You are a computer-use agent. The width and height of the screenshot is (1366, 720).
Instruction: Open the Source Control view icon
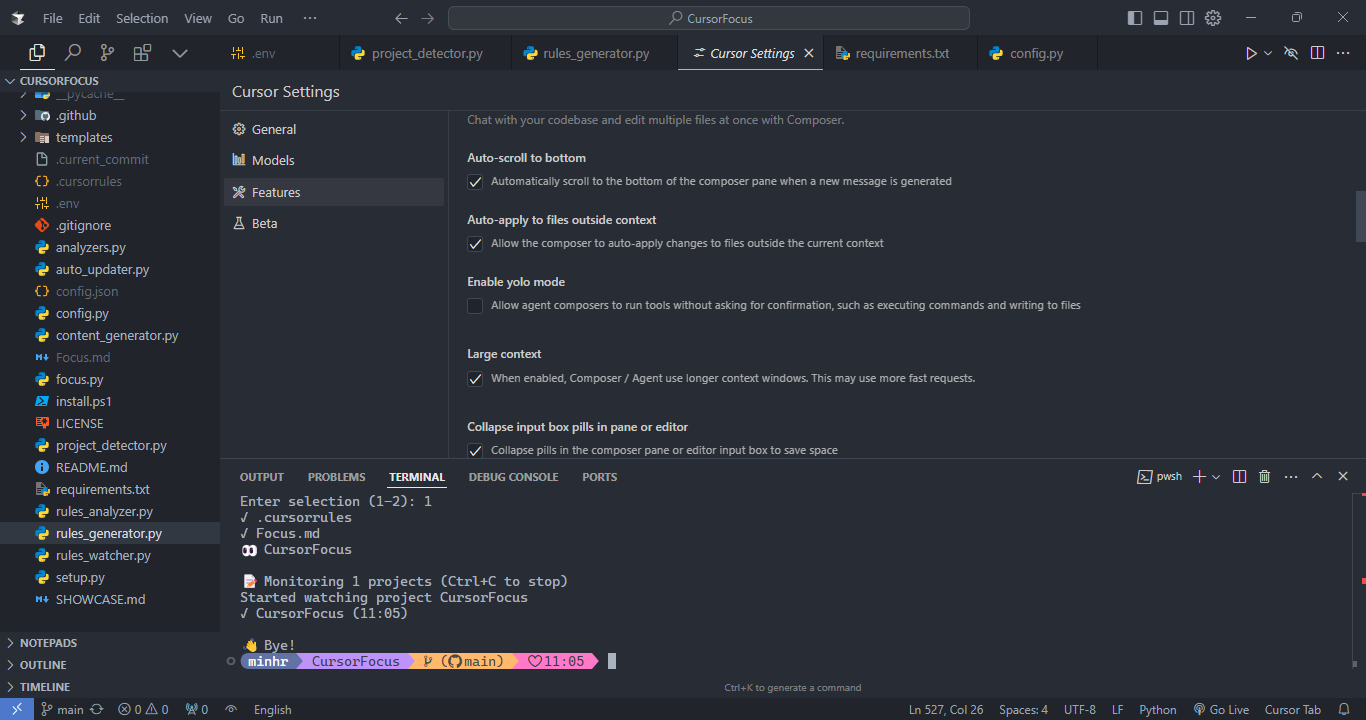(x=107, y=53)
